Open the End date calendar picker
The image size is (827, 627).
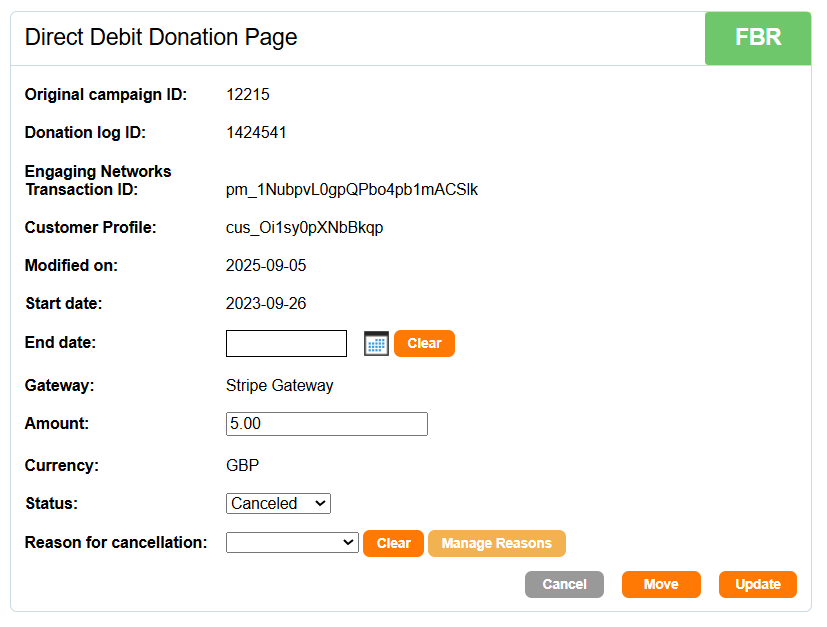tap(376, 344)
